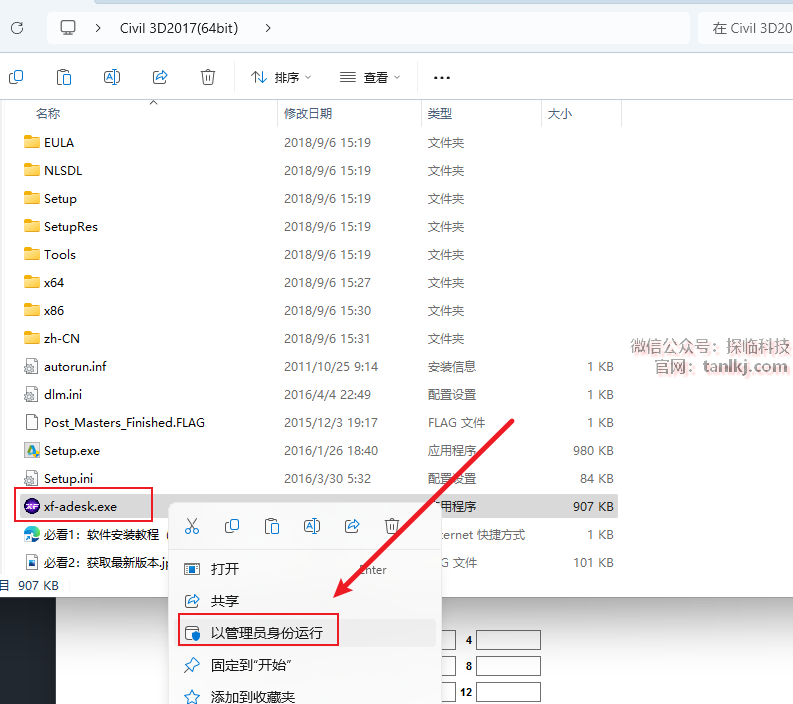
Task: Click the copy icon in the context menu
Action: pyautogui.click(x=232, y=526)
